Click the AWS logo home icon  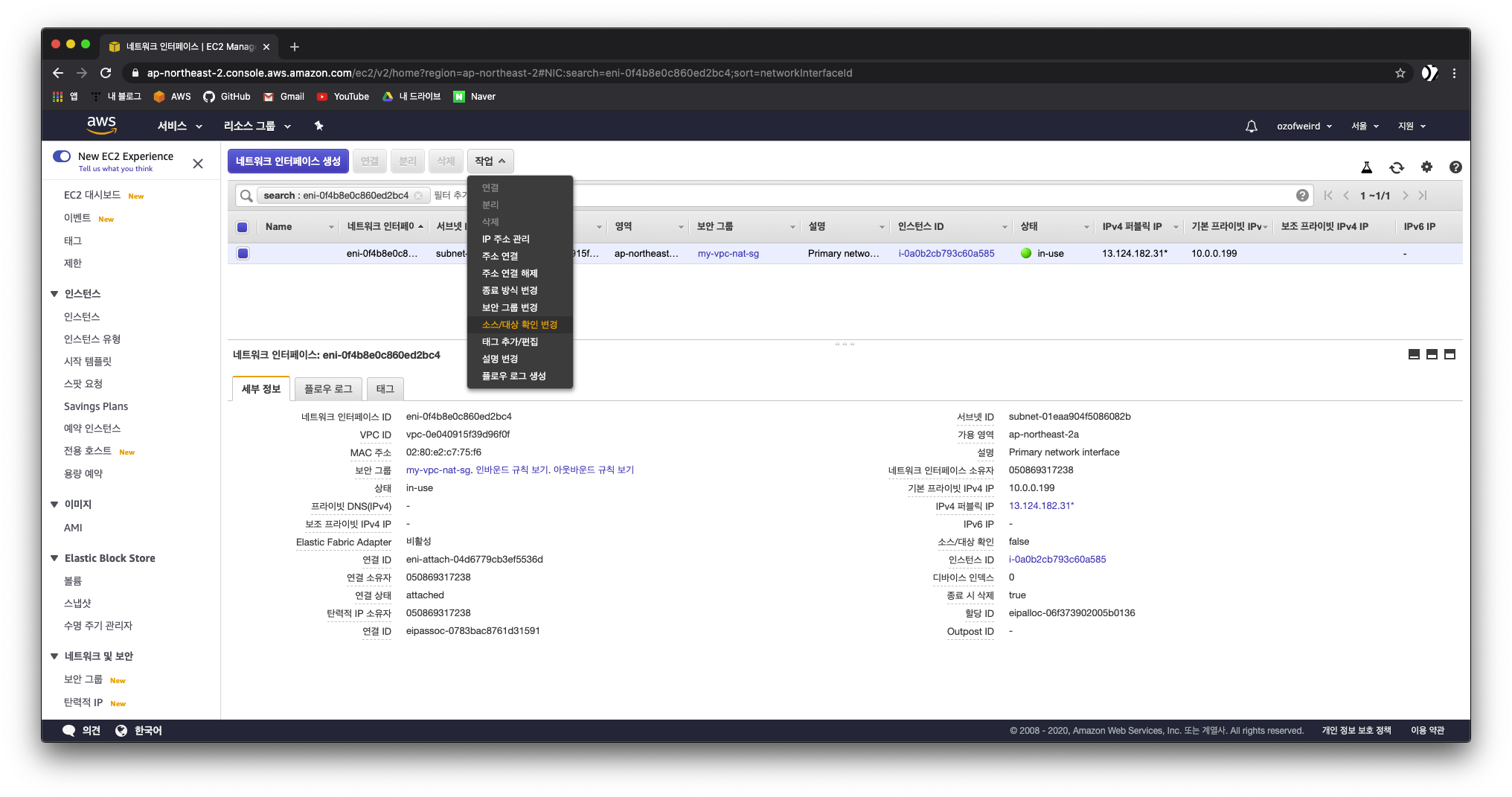pyautogui.click(x=101, y=125)
